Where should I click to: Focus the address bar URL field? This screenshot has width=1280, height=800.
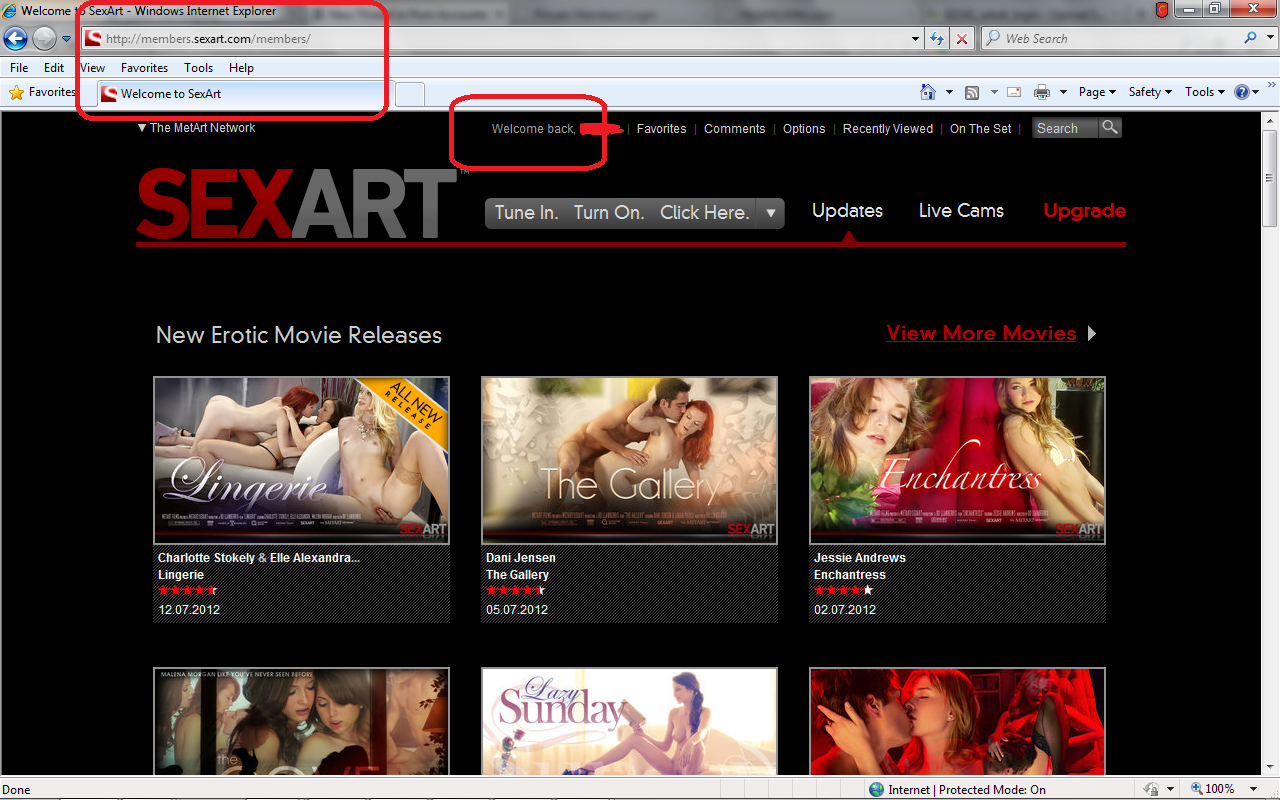[497, 39]
